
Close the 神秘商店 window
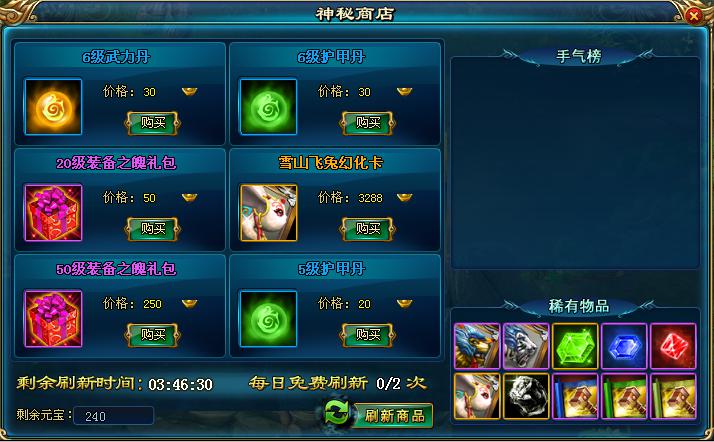coord(694,16)
